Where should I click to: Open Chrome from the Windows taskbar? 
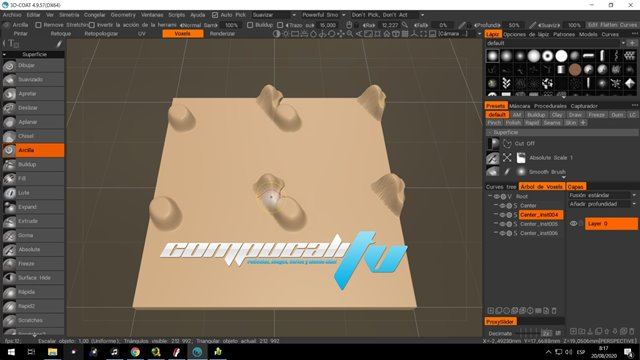pos(135,351)
